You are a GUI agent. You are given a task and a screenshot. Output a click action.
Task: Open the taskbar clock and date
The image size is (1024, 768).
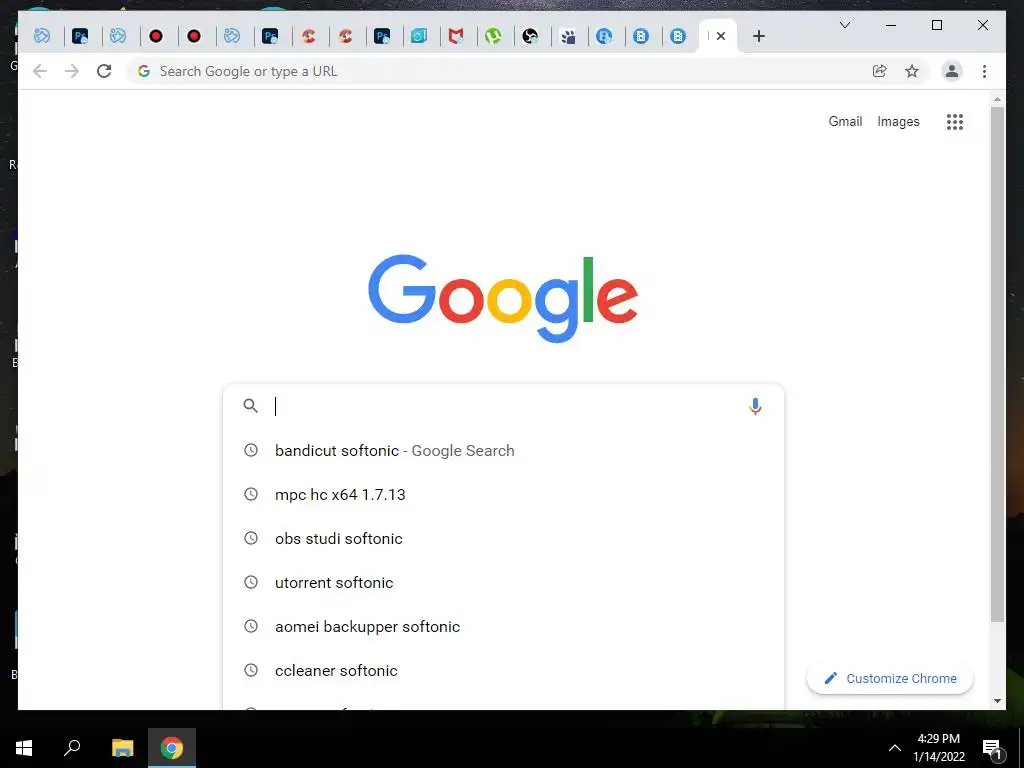[x=938, y=748]
